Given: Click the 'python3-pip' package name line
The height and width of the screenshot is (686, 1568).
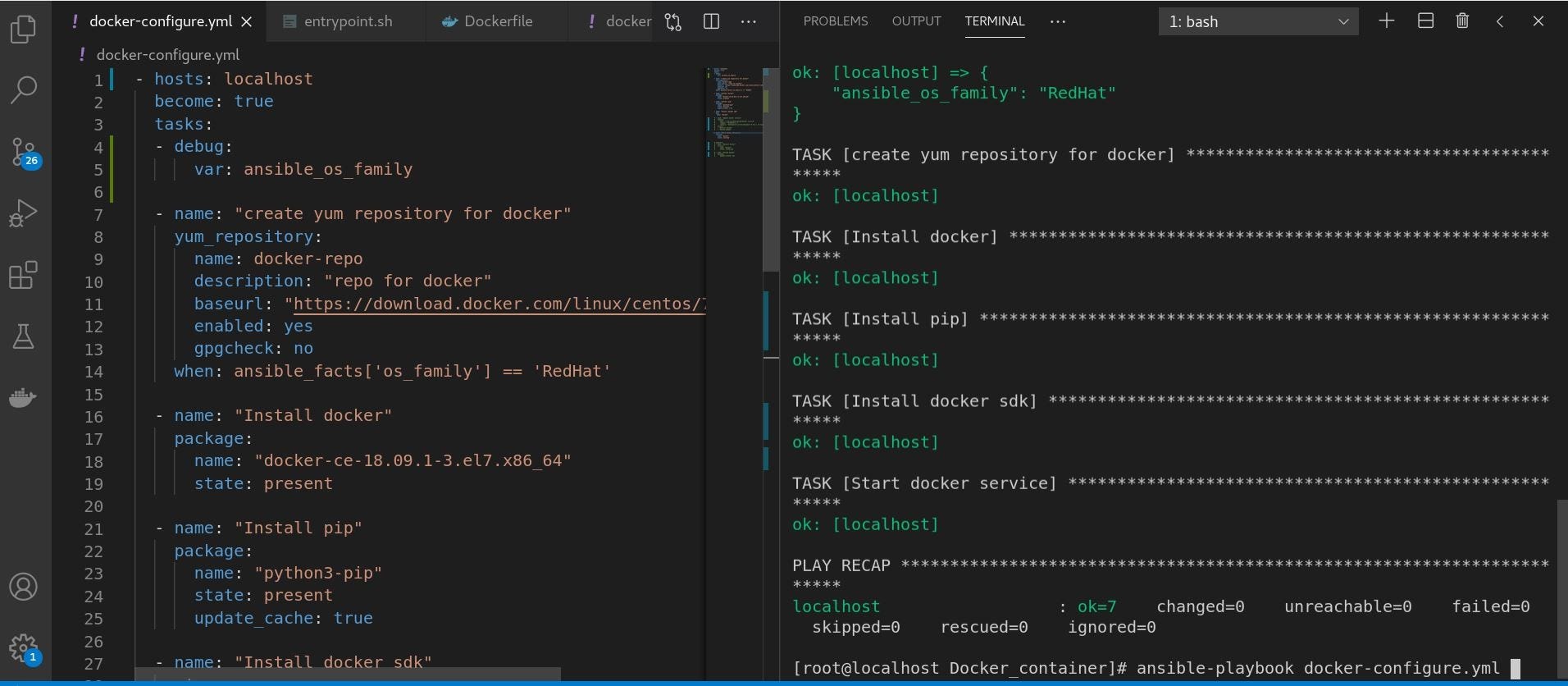Looking at the screenshot, I should click(288, 574).
